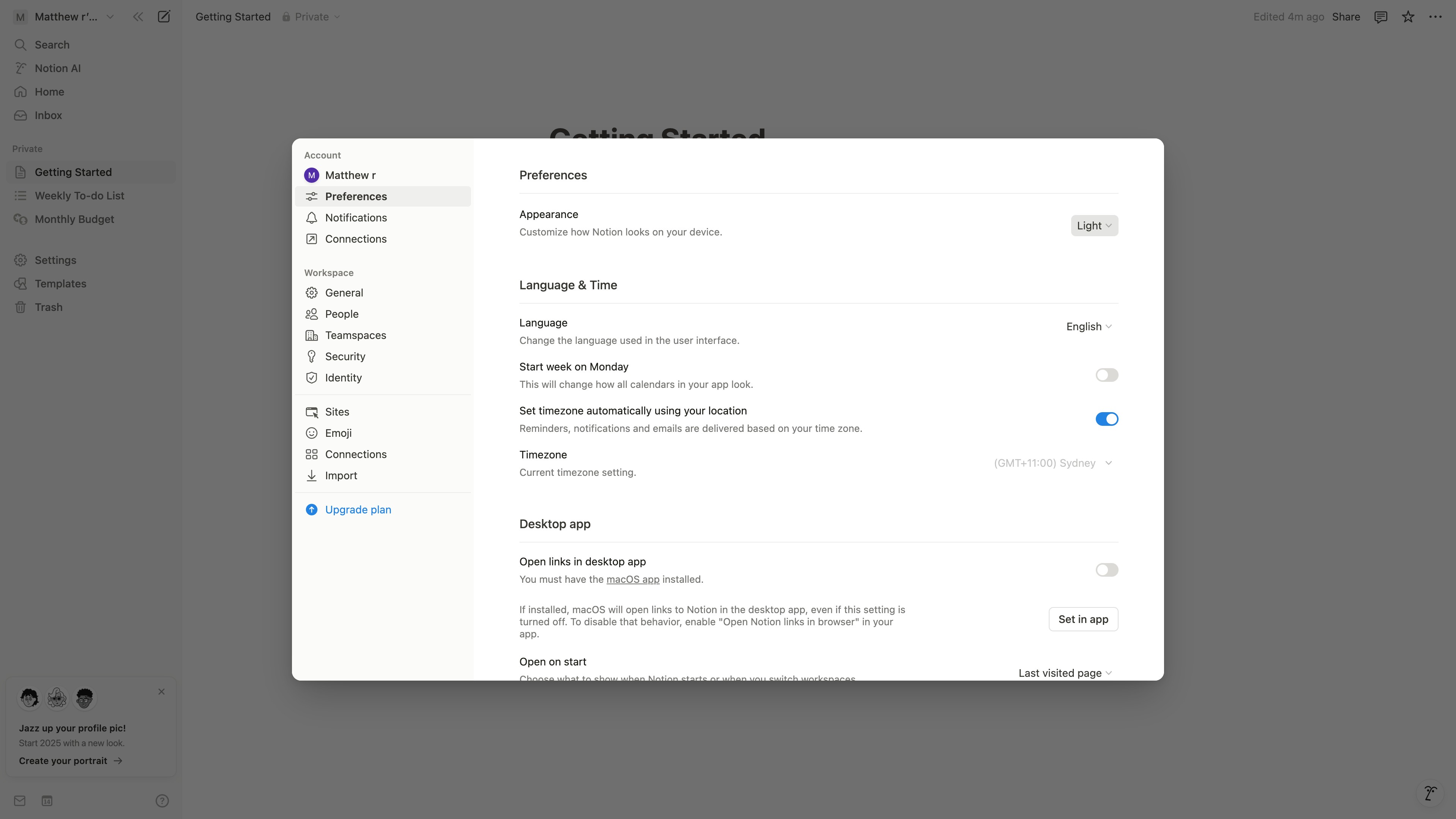Open the Notion AI floating button
1456x819 pixels.
click(x=1430, y=793)
